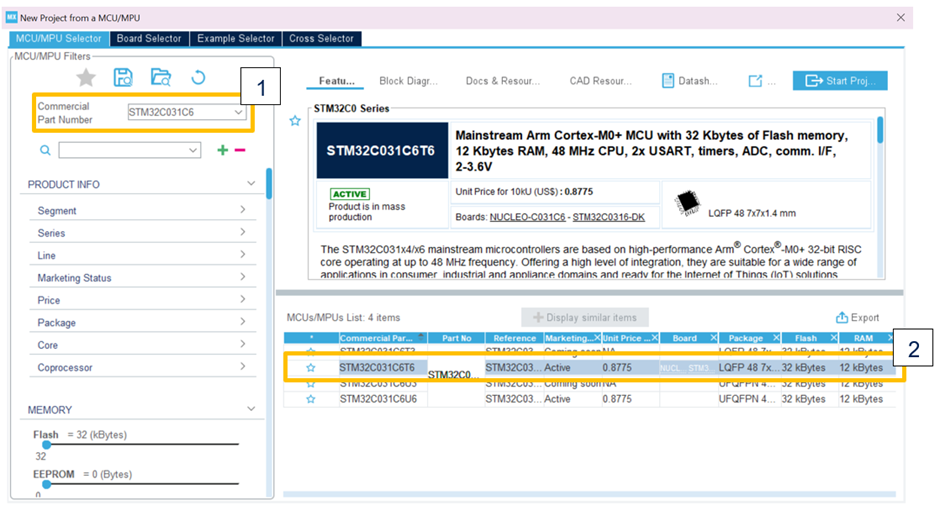The height and width of the screenshot is (516, 940).
Task: Click the Start Project button
Action: click(840, 80)
